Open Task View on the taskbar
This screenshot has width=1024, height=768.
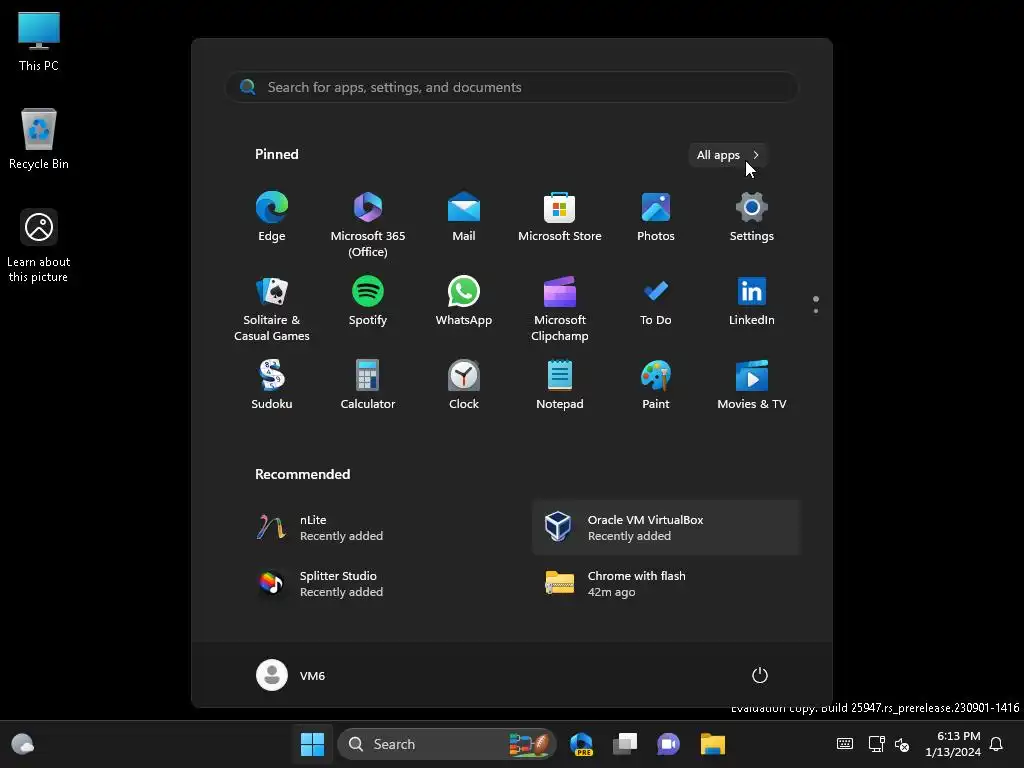[625, 744]
